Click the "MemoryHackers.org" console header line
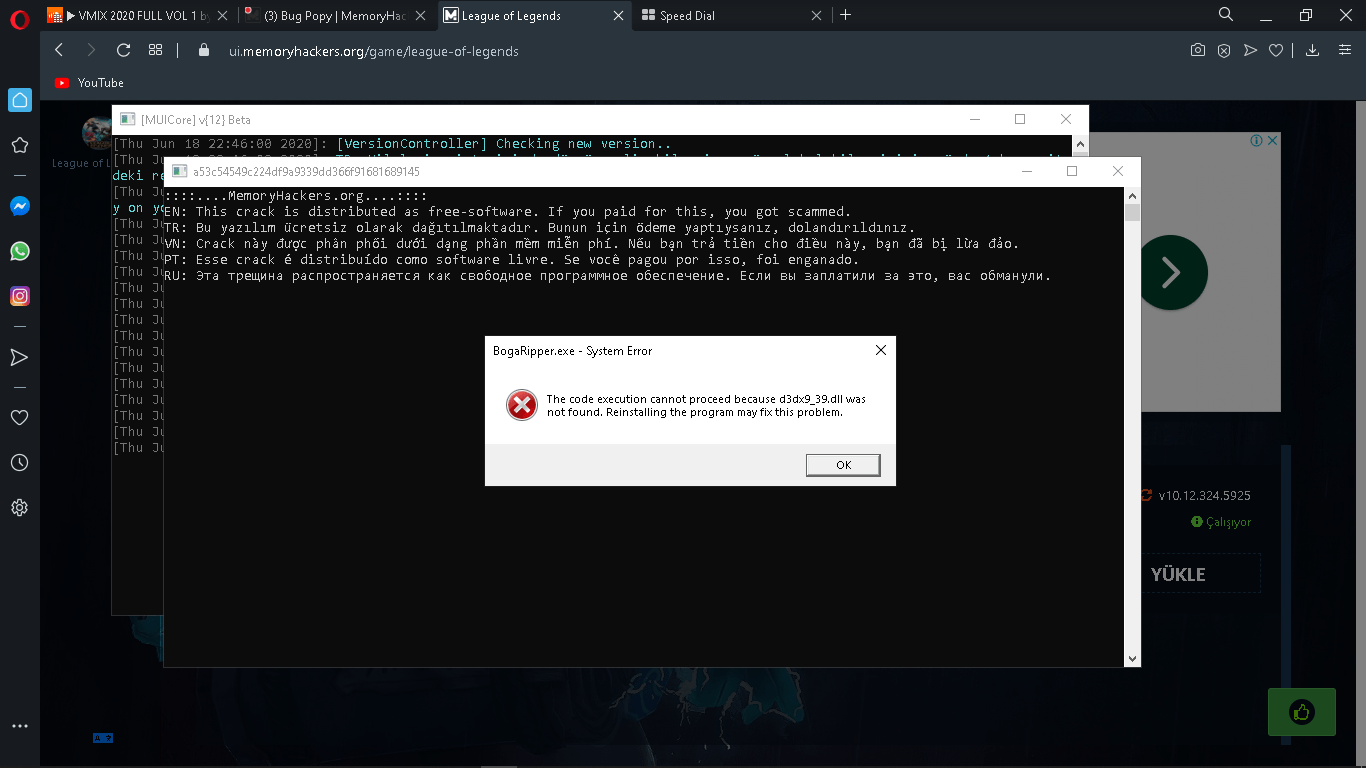1366x768 pixels. point(294,196)
